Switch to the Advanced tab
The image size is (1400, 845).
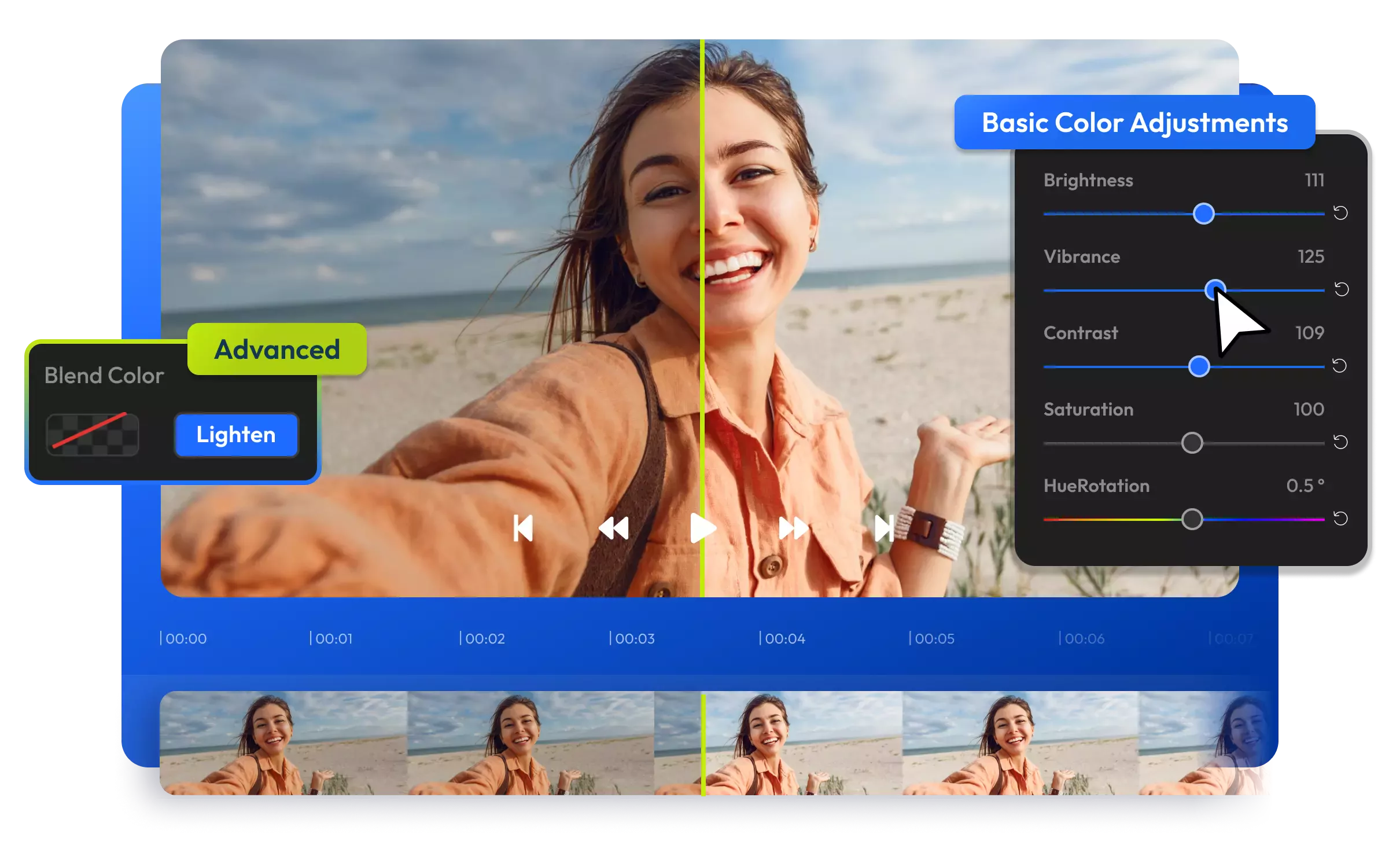tap(277, 350)
